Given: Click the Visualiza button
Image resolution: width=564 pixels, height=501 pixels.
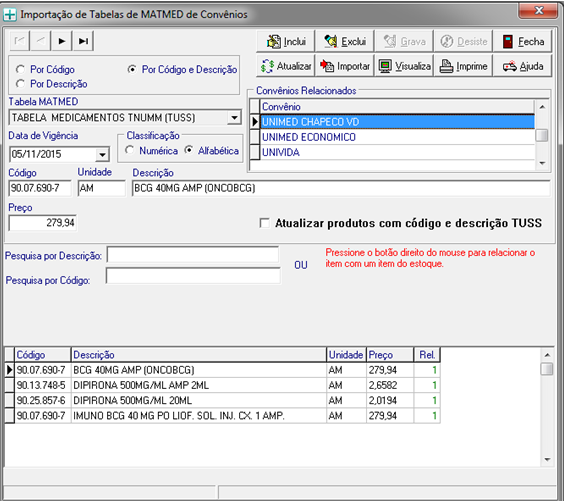Looking at the screenshot, I should click(404, 66).
